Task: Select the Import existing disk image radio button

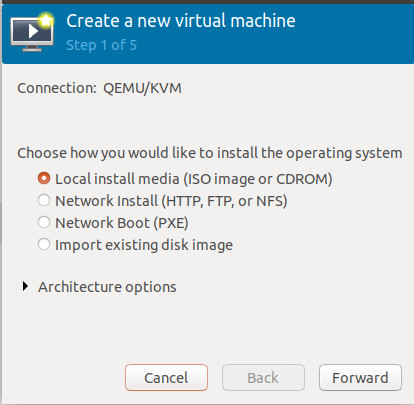Action: [44, 244]
